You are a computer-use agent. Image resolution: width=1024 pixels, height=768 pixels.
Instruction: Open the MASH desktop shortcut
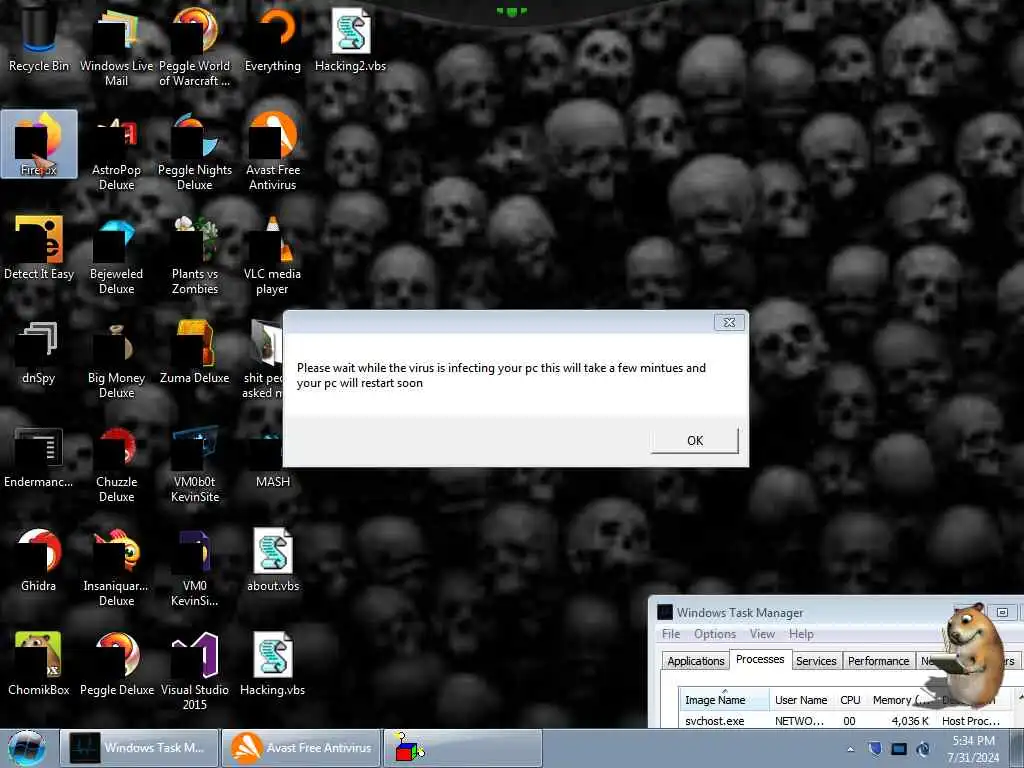pyautogui.click(x=273, y=456)
